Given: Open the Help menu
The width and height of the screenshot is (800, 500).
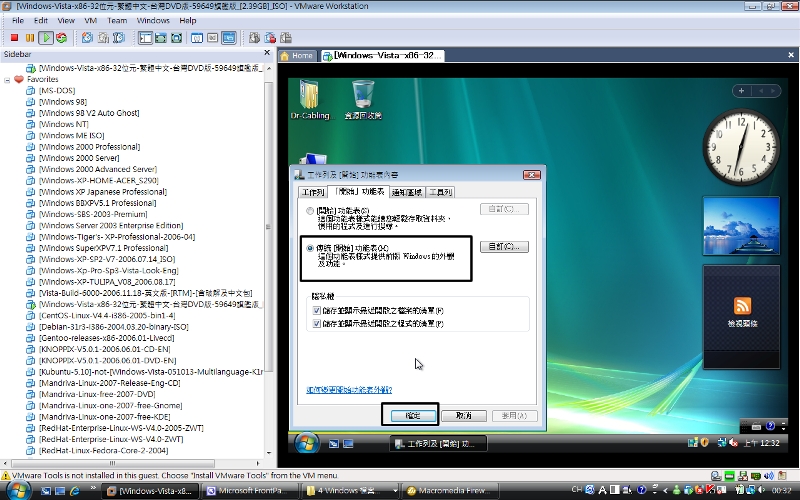Looking at the screenshot, I should point(188,20).
